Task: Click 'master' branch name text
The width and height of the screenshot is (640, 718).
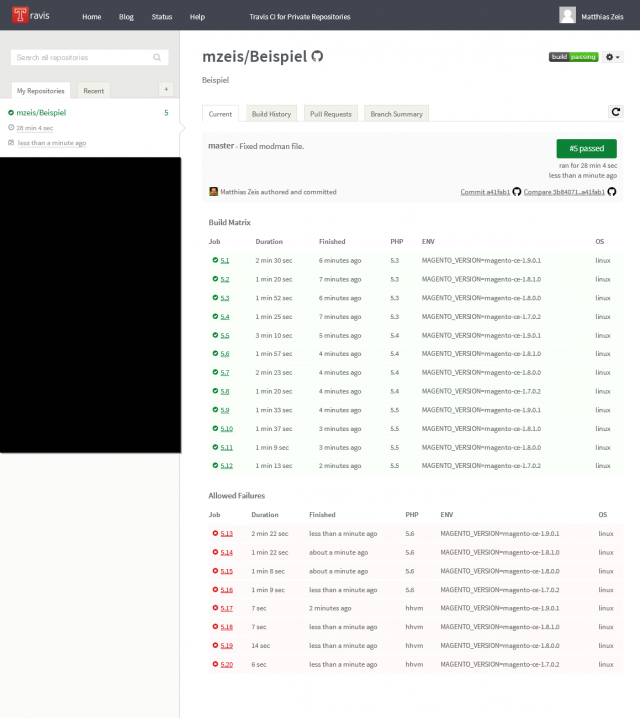Action: [x=221, y=146]
